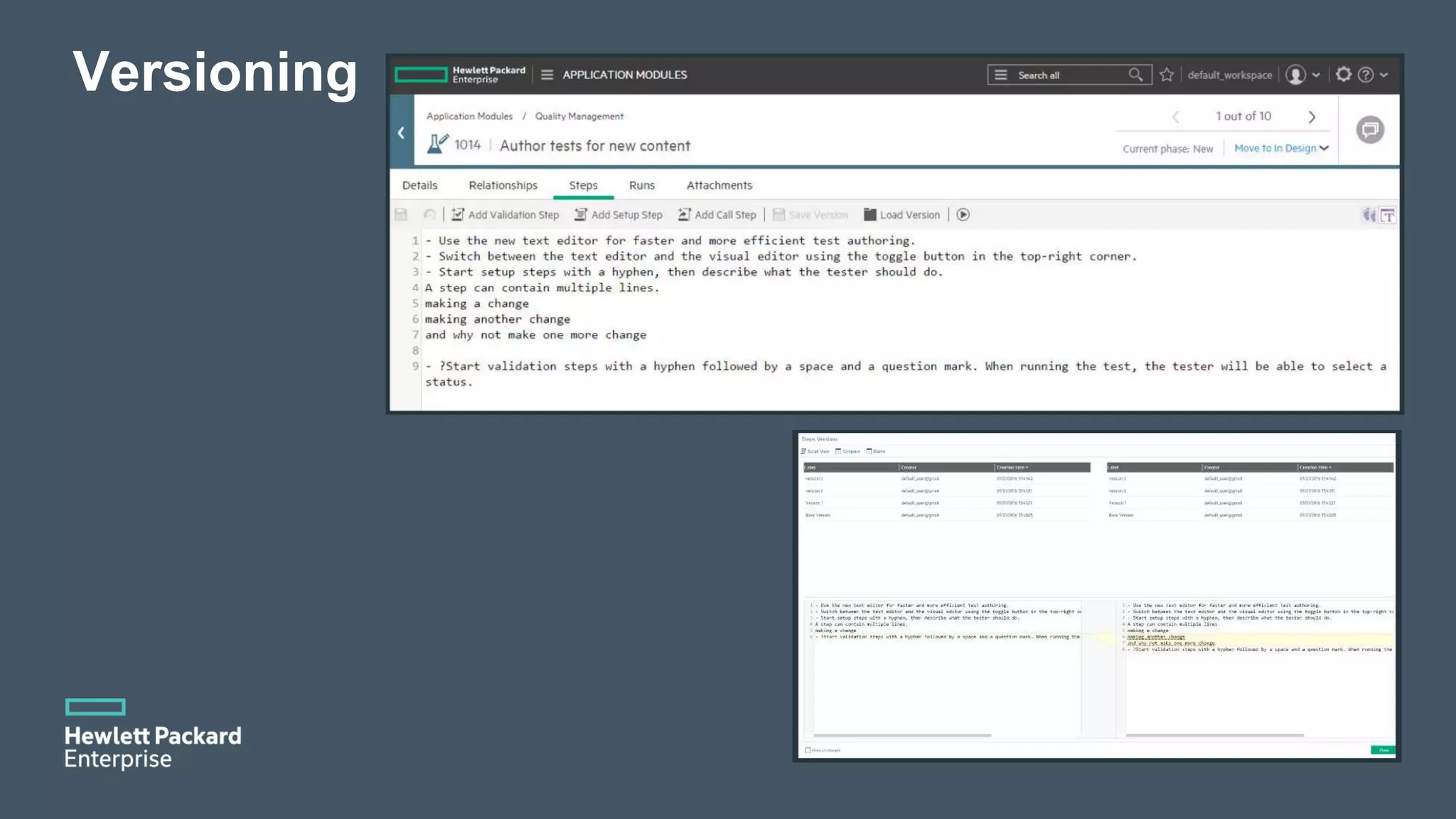Expand the user profile dropdown chevron
The height and width of the screenshot is (819, 1456).
click(x=1316, y=75)
